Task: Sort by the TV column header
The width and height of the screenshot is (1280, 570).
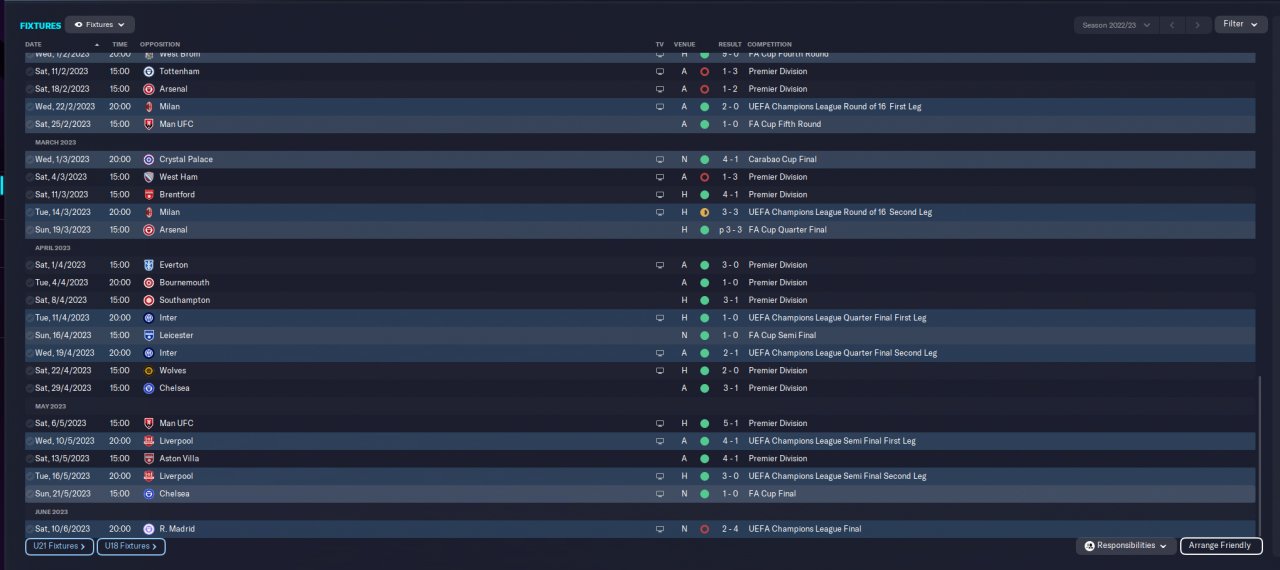Action: pos(659,45)
